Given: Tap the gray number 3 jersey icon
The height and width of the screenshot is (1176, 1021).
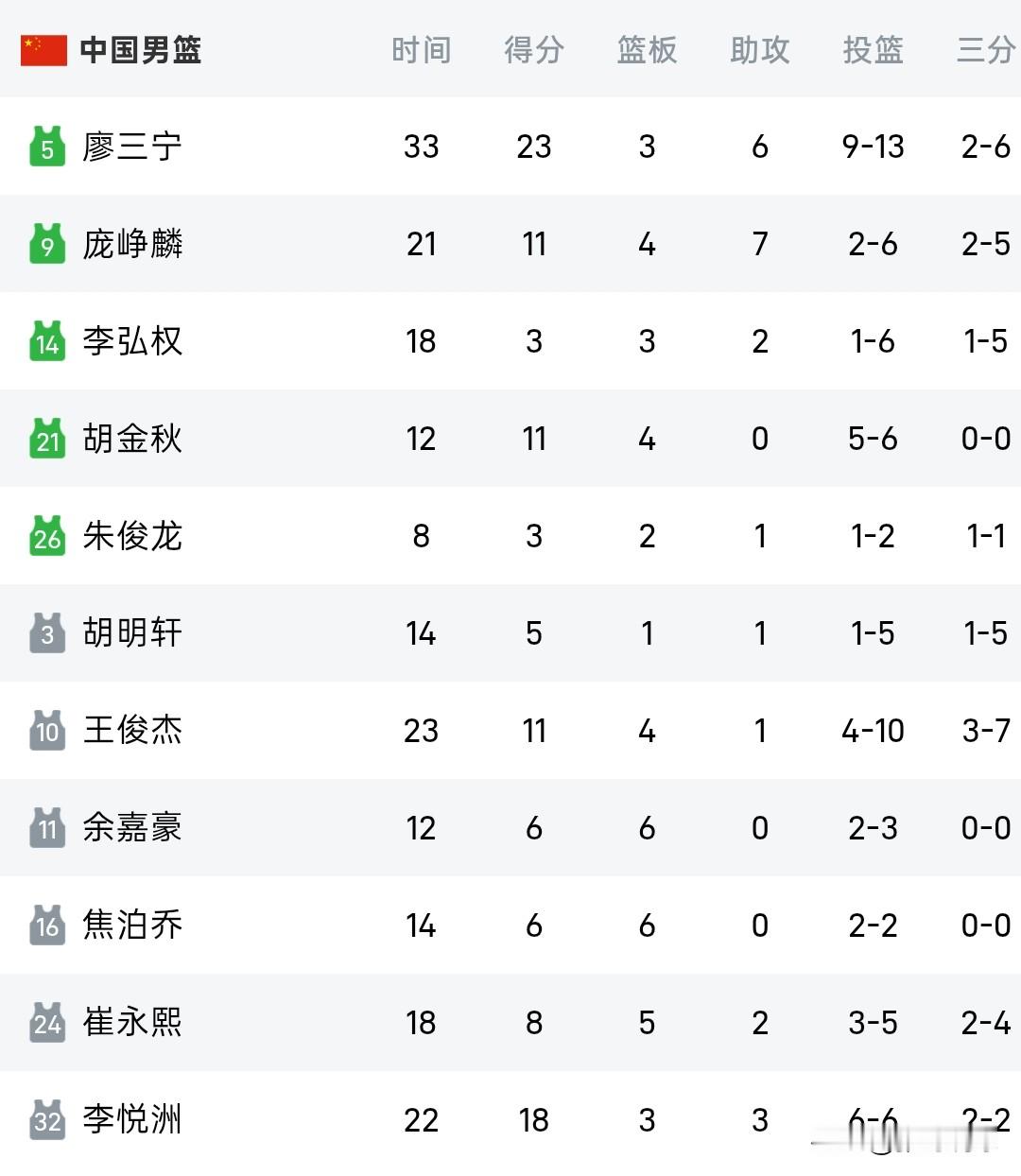Looking at the screenshot, I should tap(47, 633).
